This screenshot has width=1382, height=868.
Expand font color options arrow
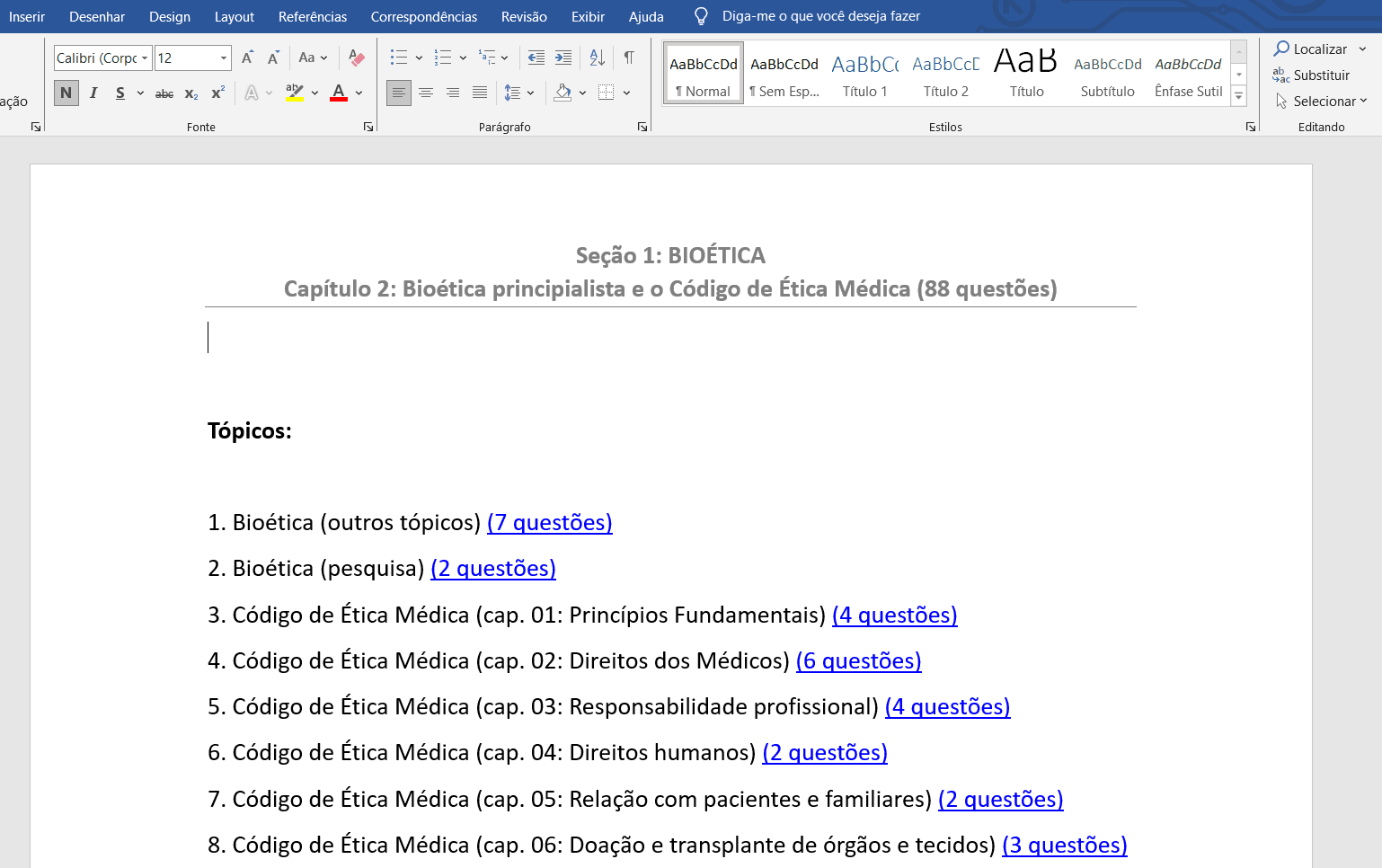click(359, 93)
